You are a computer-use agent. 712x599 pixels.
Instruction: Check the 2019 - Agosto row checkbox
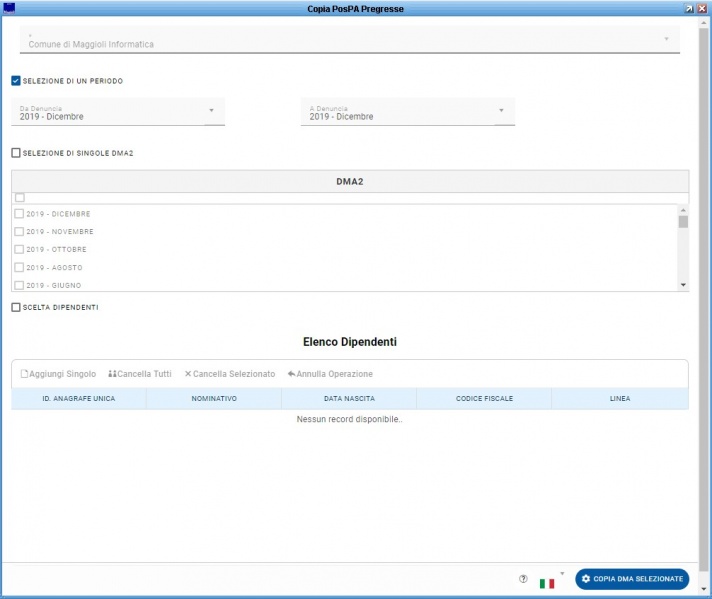coord(19,267)
